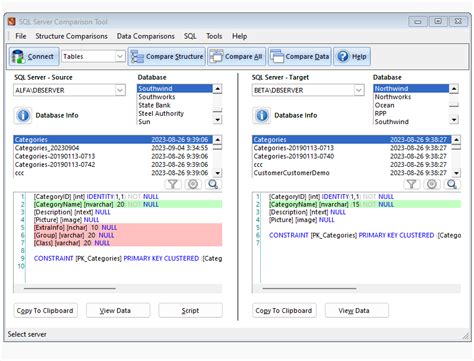474x361 pixels.
Task: Open source Database Info icon
Action: pos(23,115)
